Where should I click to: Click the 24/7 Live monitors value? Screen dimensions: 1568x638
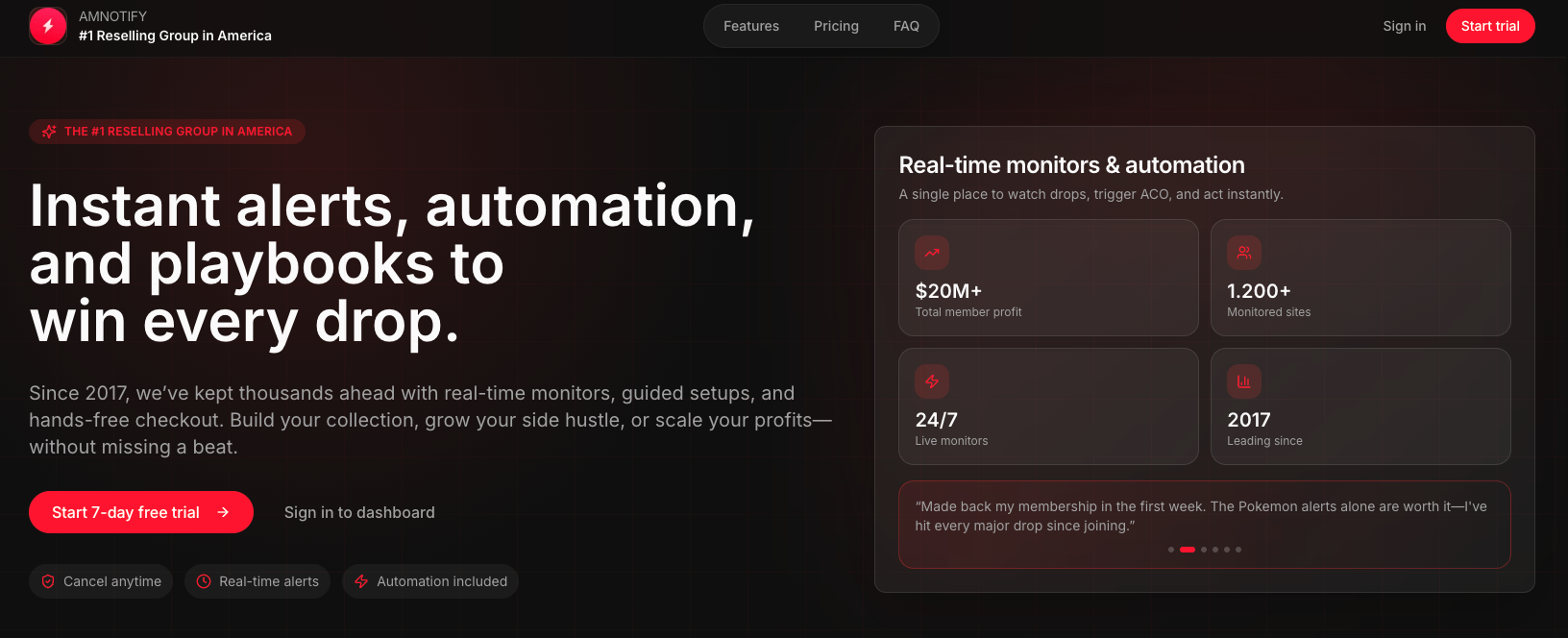pyautogui.click(x=936, y=420)
